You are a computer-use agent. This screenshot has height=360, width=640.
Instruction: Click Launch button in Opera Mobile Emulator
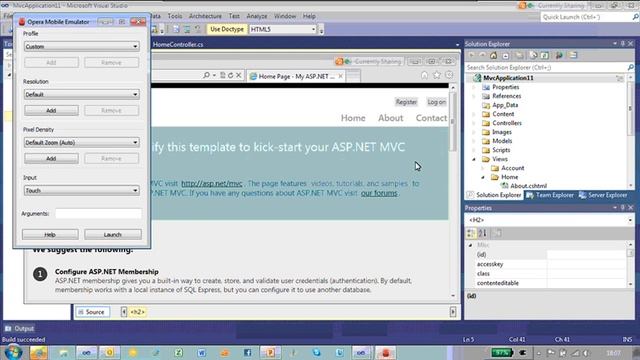click(113, 235)
